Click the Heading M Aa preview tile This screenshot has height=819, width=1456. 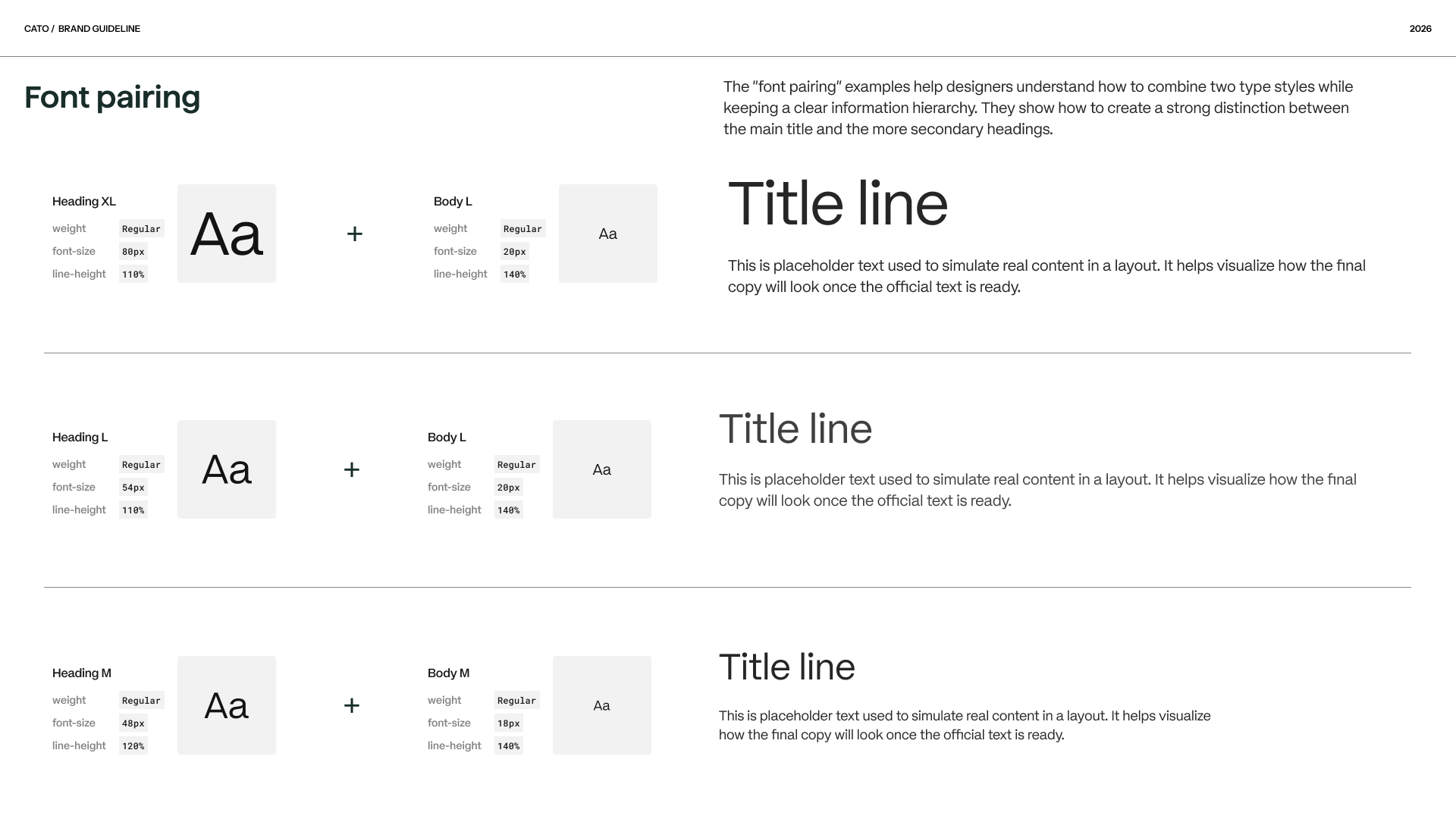point(227,705)
